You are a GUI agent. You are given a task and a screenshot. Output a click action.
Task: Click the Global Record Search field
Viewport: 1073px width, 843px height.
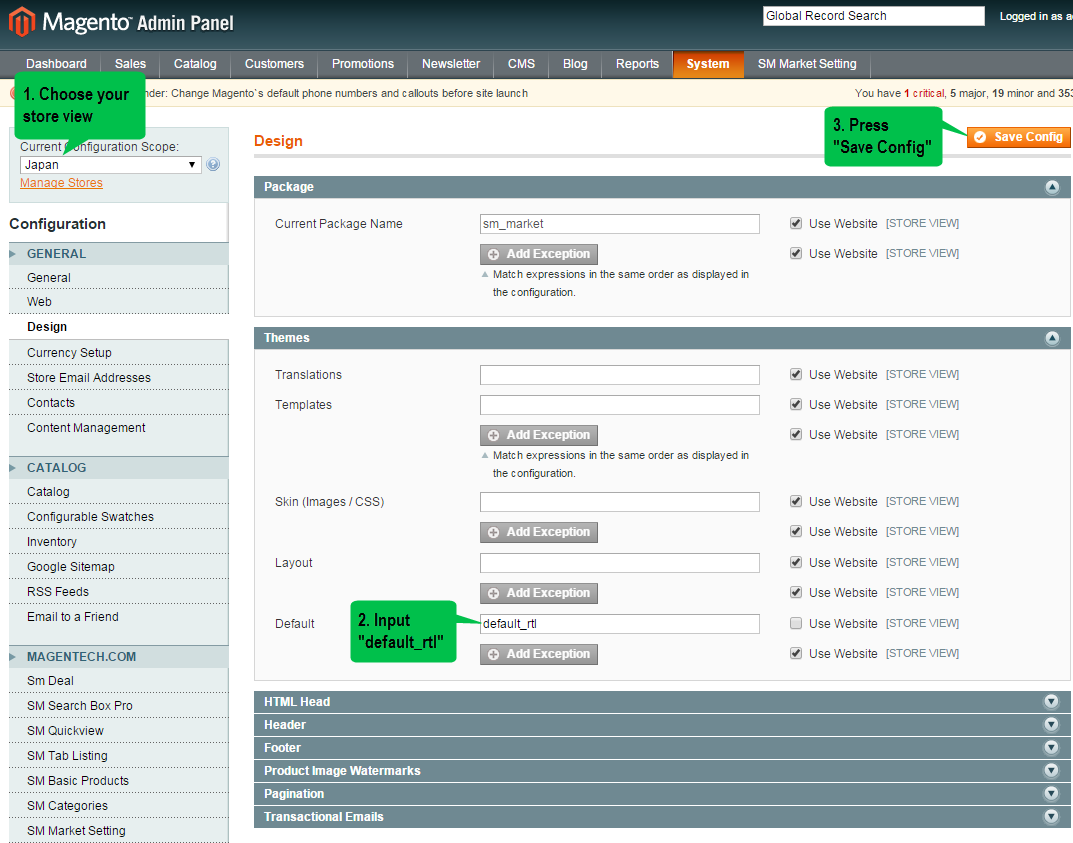tap(874, 16)
